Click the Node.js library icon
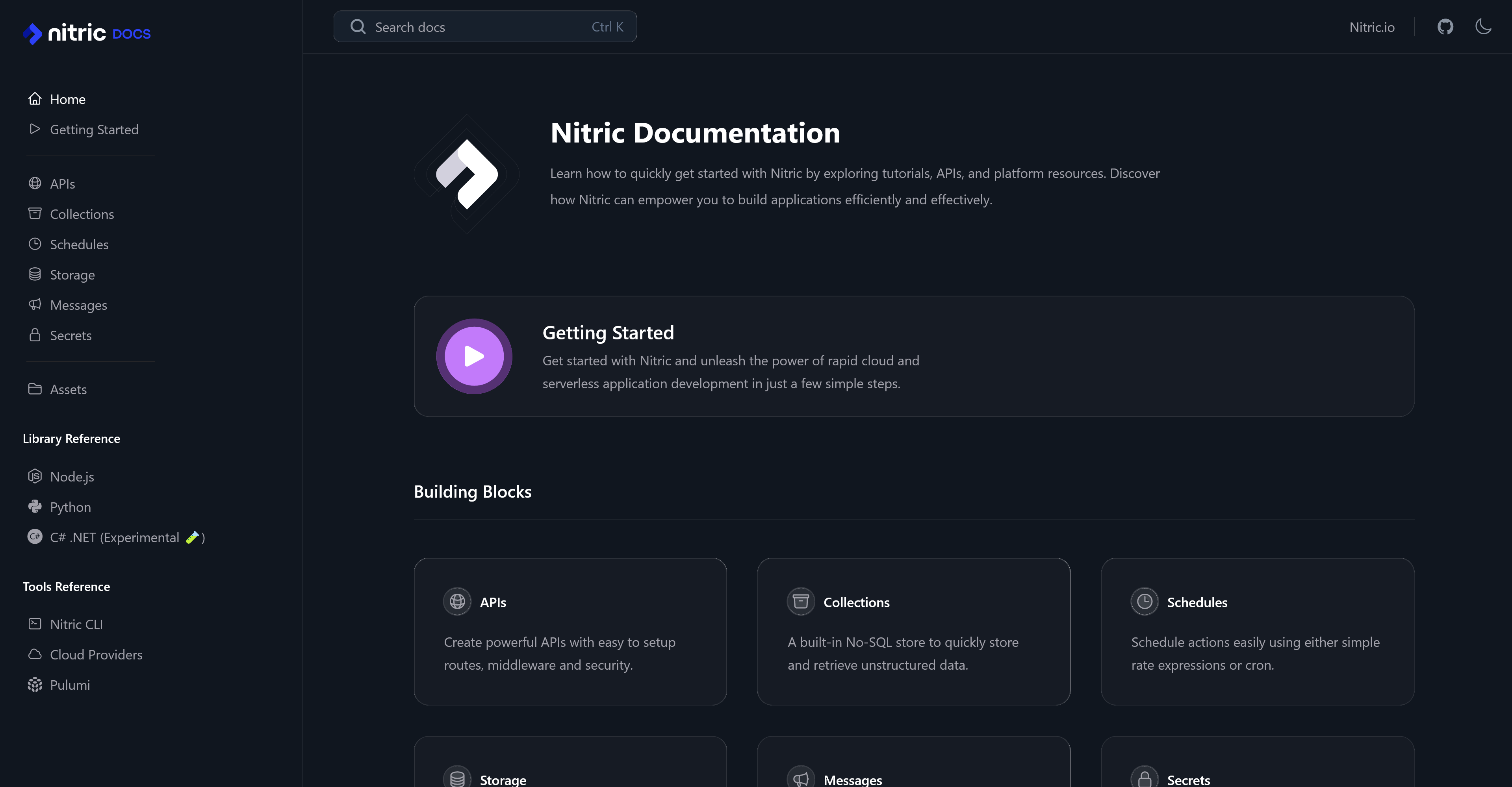 pyautogui.click(x=35, y=476)
